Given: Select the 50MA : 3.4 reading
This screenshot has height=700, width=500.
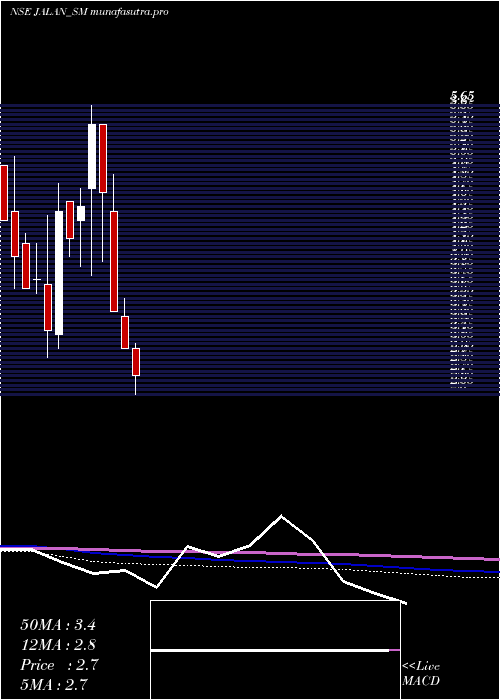Looking at the screenshot, I should click(58, 625).
